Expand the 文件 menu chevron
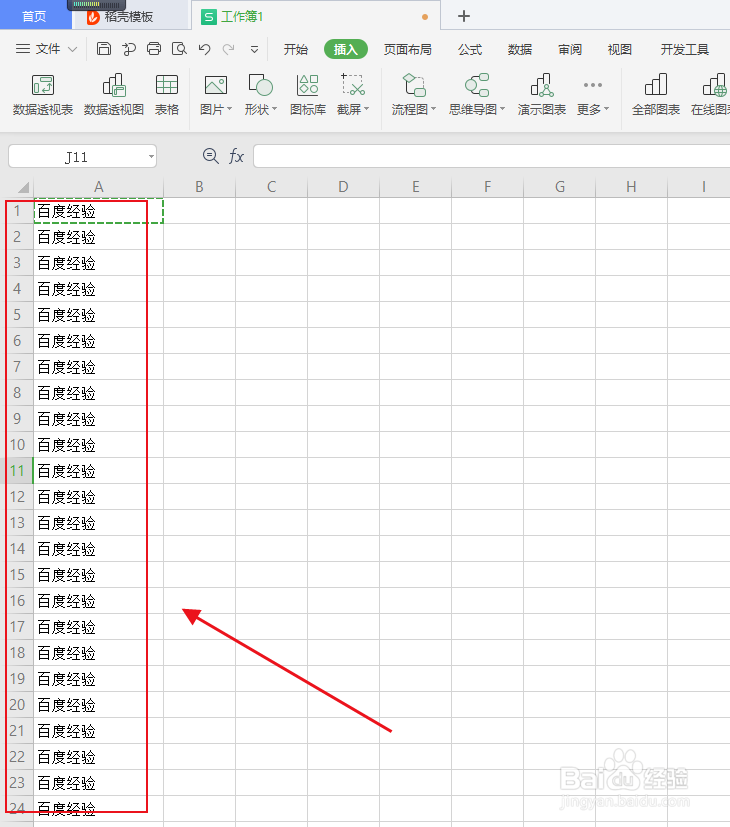 point(73,50)
